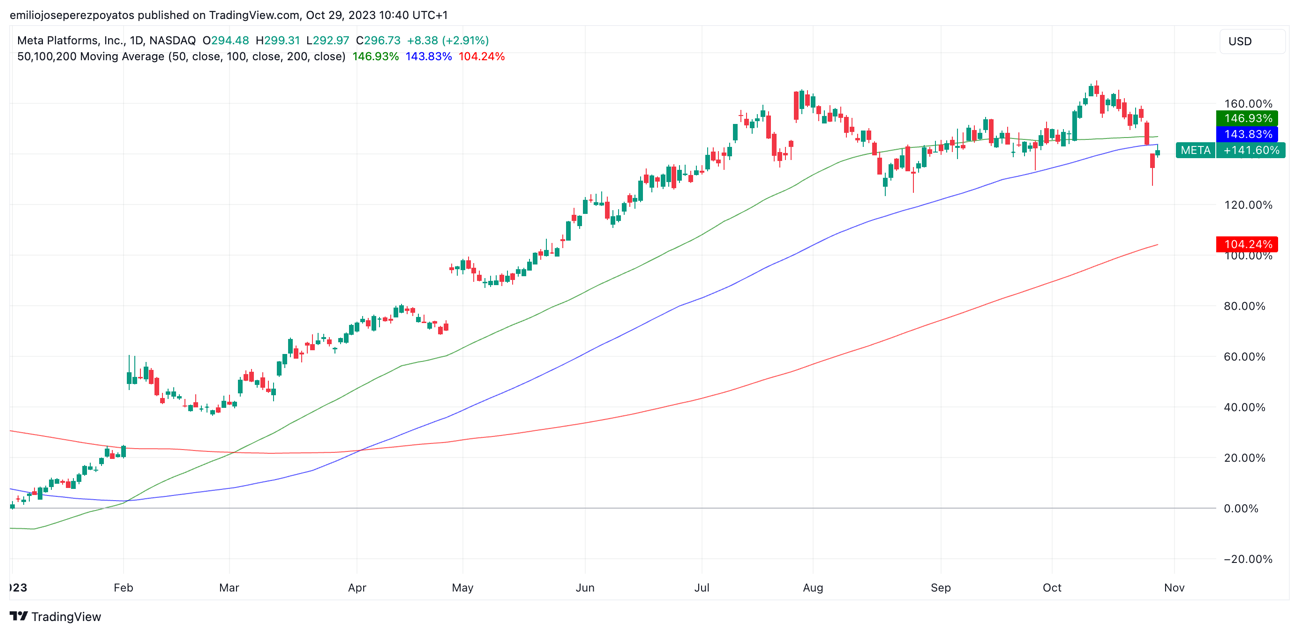Click the blue 143.83% legend value
The width and height of the screenshot is (1299, 633).
428,57
